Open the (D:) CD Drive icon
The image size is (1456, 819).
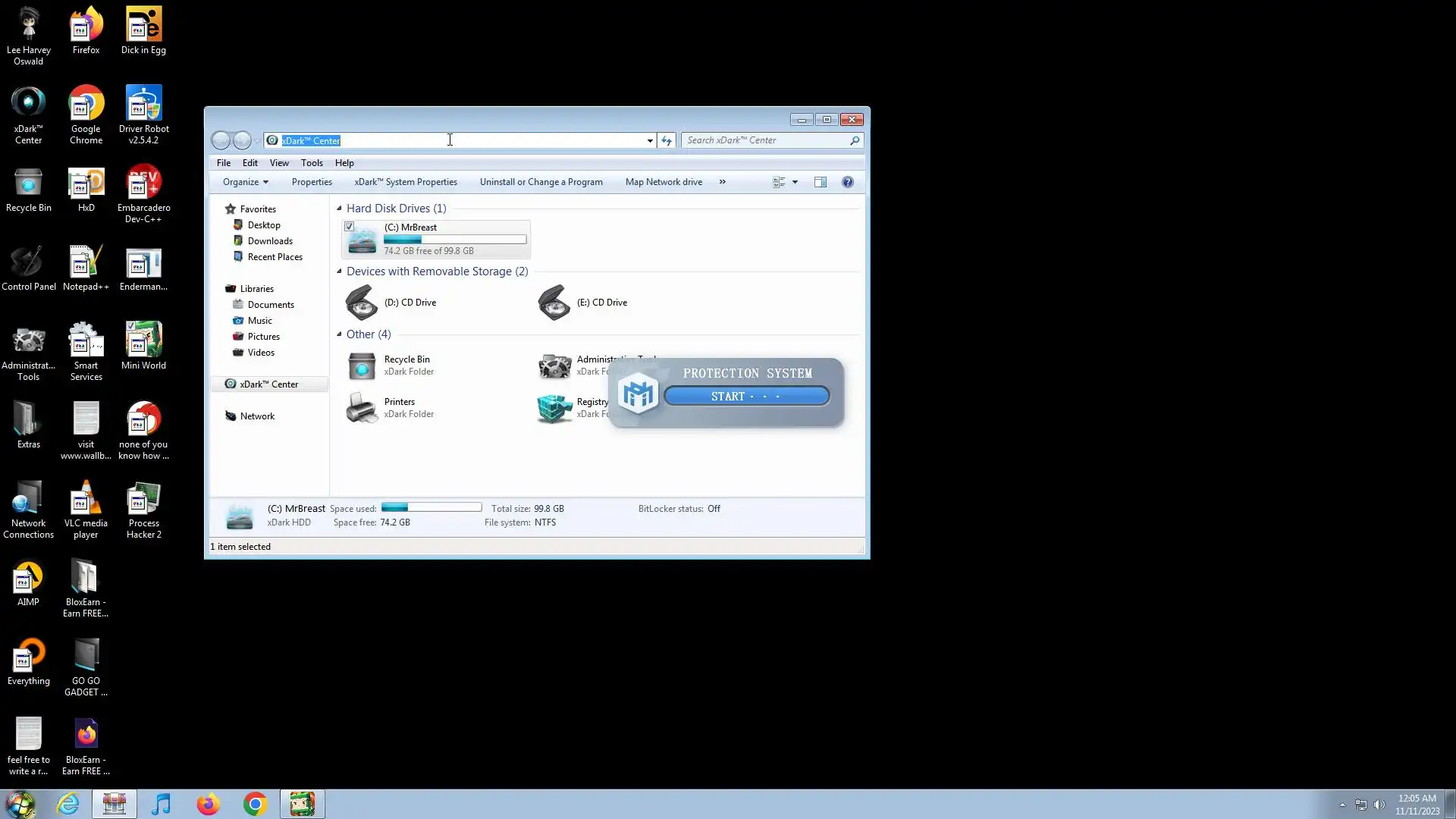362,303
